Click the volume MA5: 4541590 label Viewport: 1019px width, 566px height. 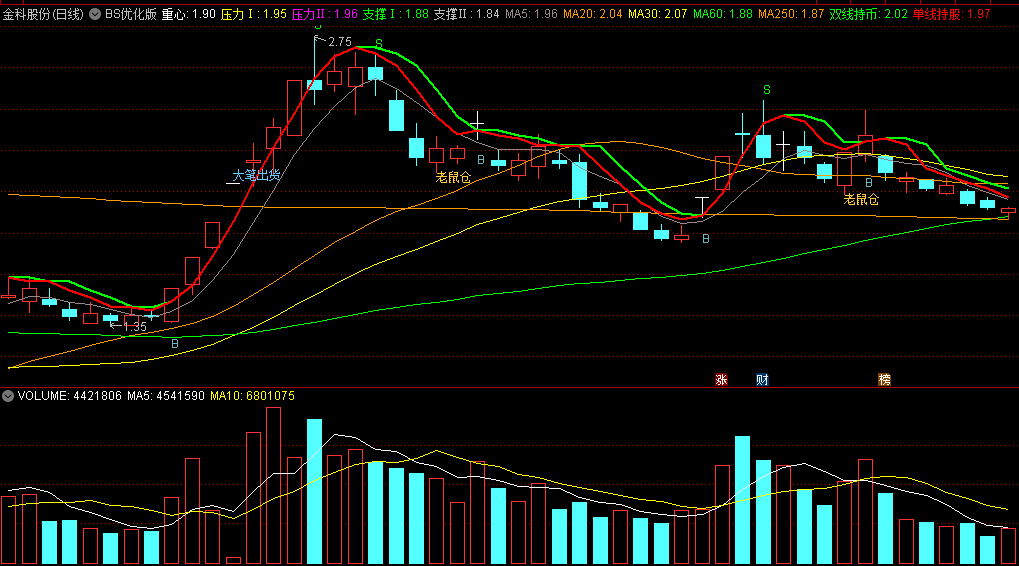click(x=166, y=396)
